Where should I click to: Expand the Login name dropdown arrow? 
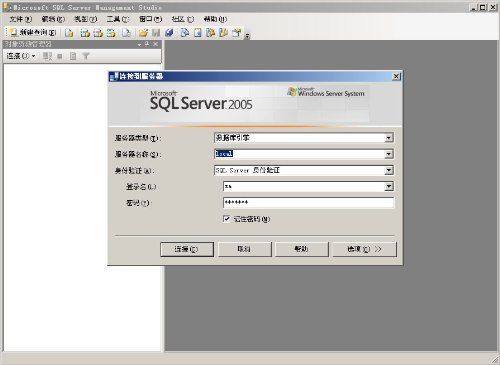(x=389, y=186)
